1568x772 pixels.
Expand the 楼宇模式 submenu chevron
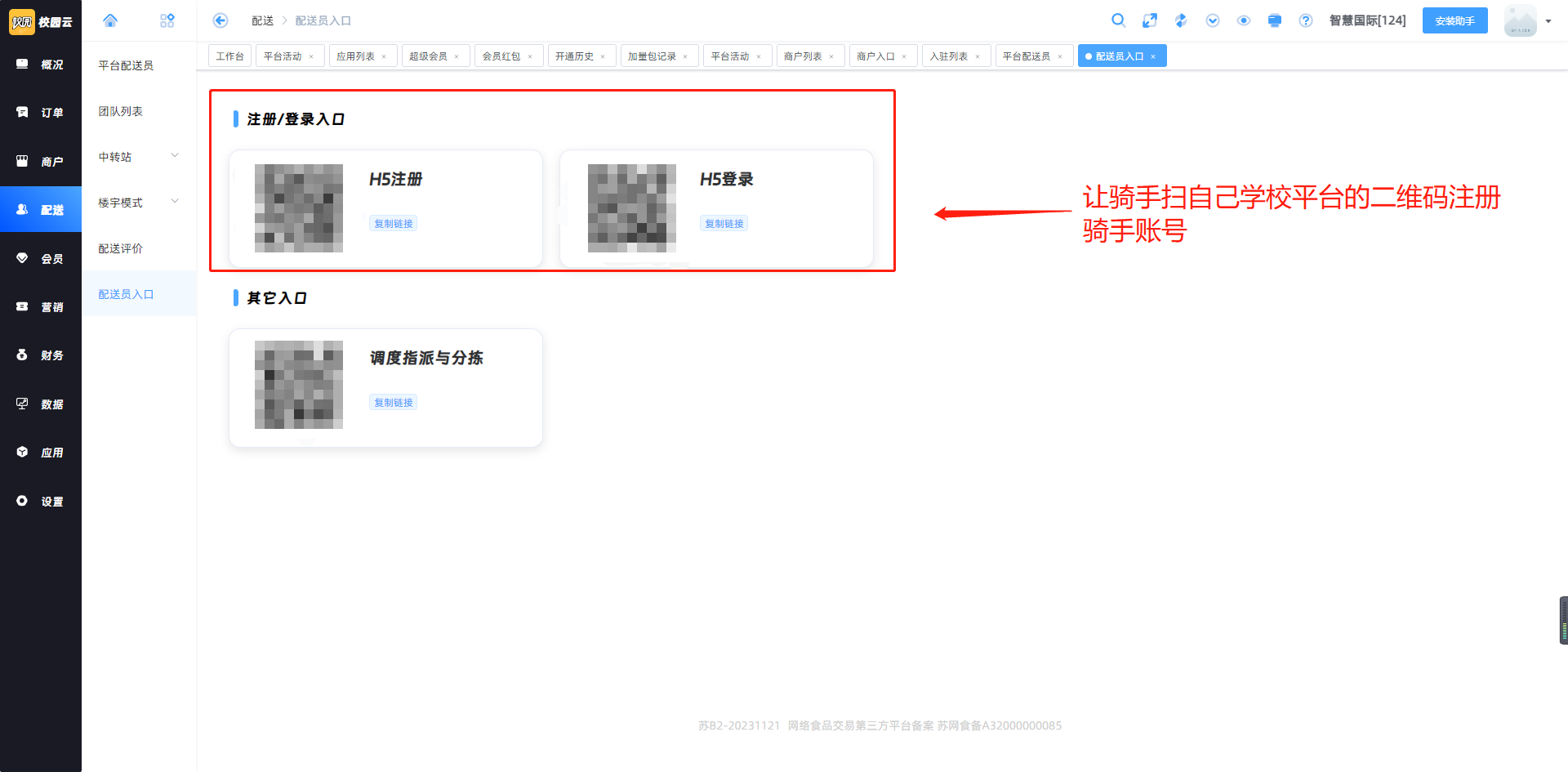click(175, 201)
